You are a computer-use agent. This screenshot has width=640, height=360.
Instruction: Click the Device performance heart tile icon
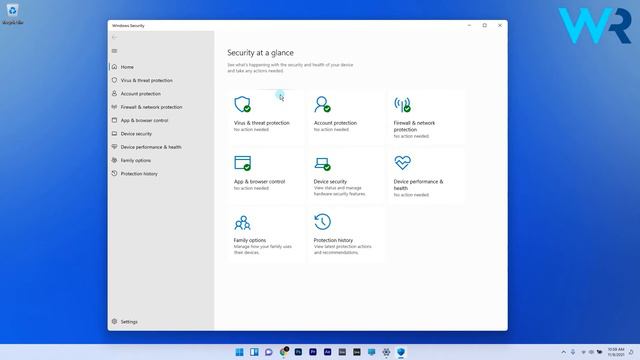pos(402,162)
